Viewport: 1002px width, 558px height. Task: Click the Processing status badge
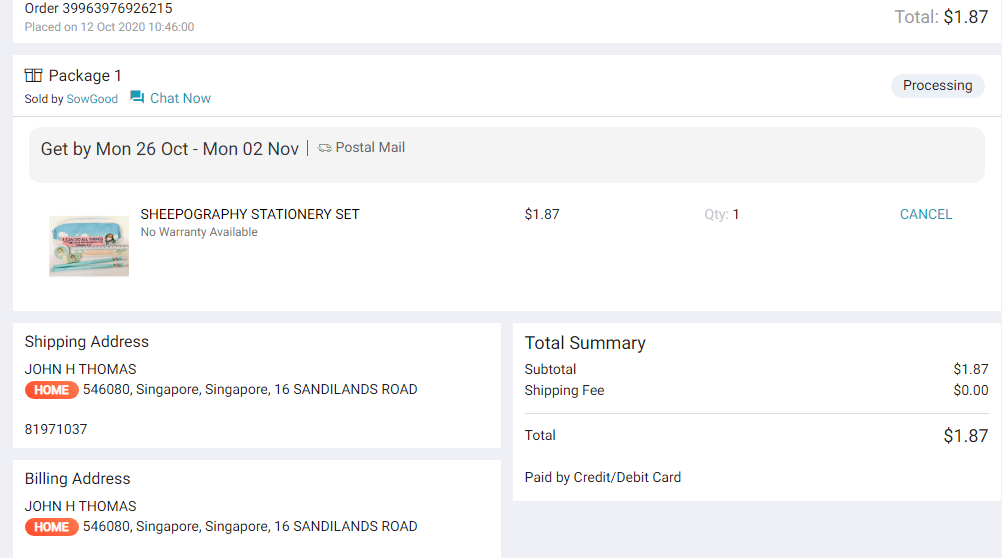pos(937,86)
